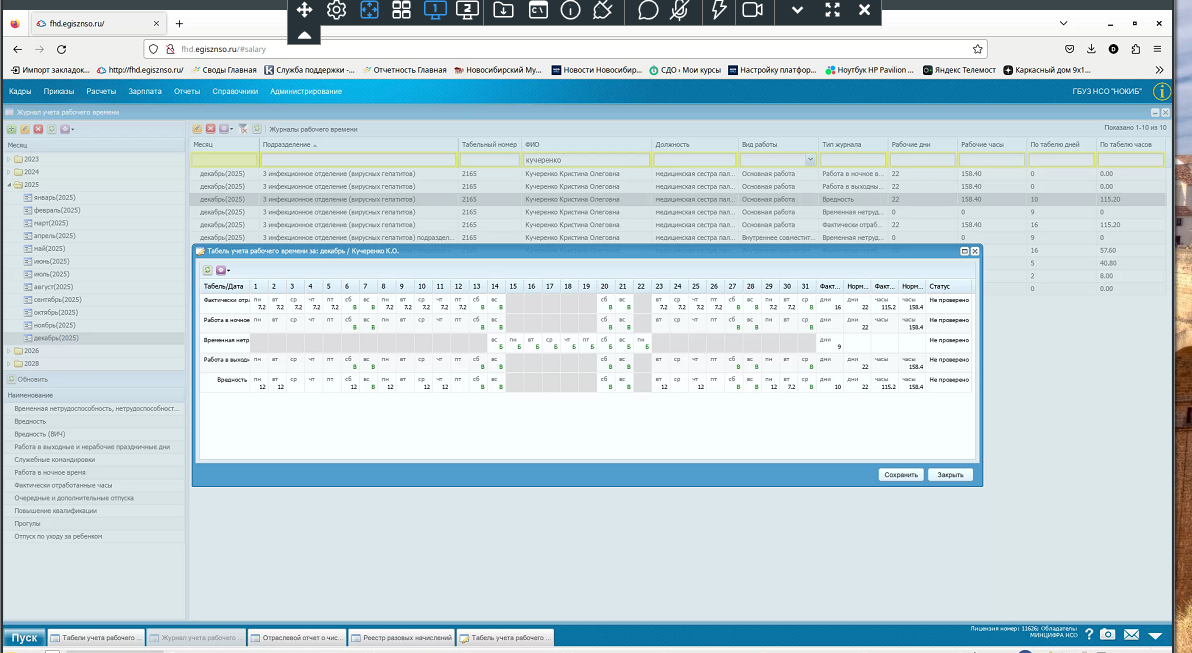Expand the 2023 folder
This screenshot has height=653, width=1192.
[x=9, y=160]
